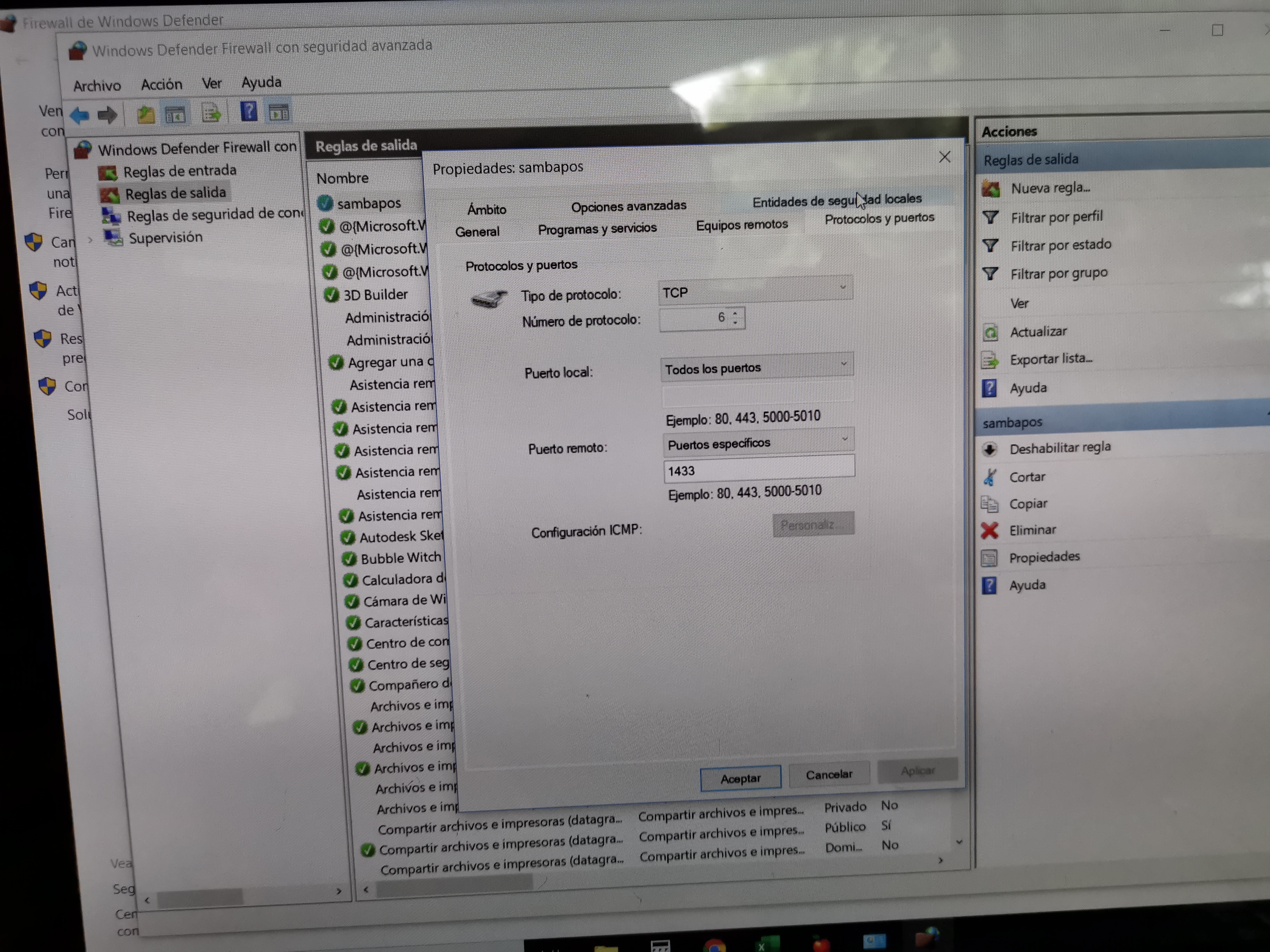Open the Acción menu
This screenshot has height=952, width=1270.
[162, 84]
